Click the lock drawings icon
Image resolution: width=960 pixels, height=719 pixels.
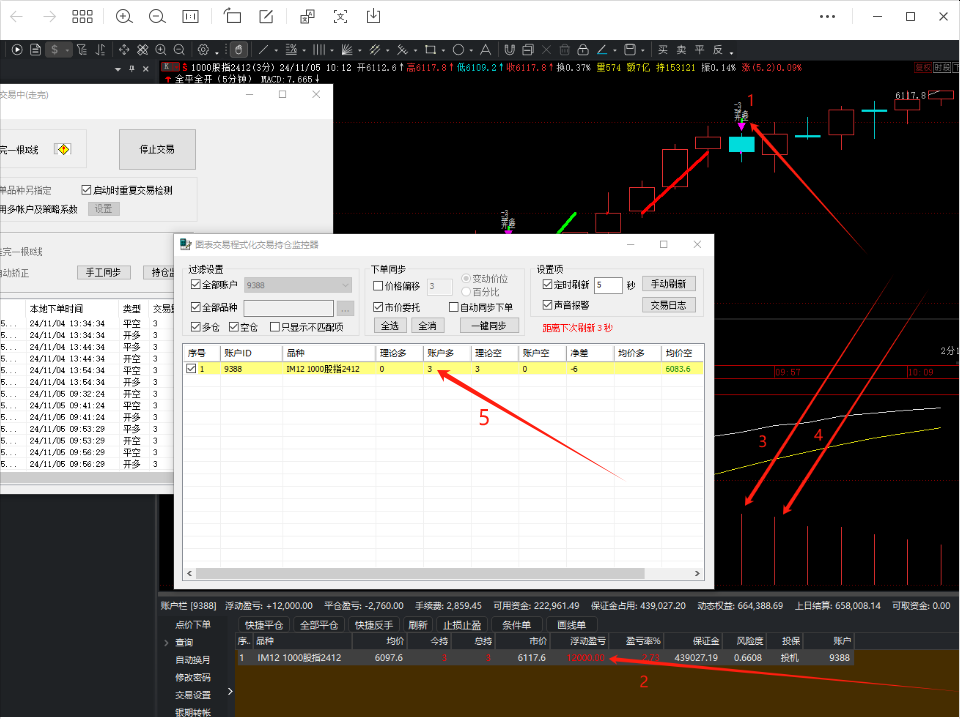click(583, 50)
